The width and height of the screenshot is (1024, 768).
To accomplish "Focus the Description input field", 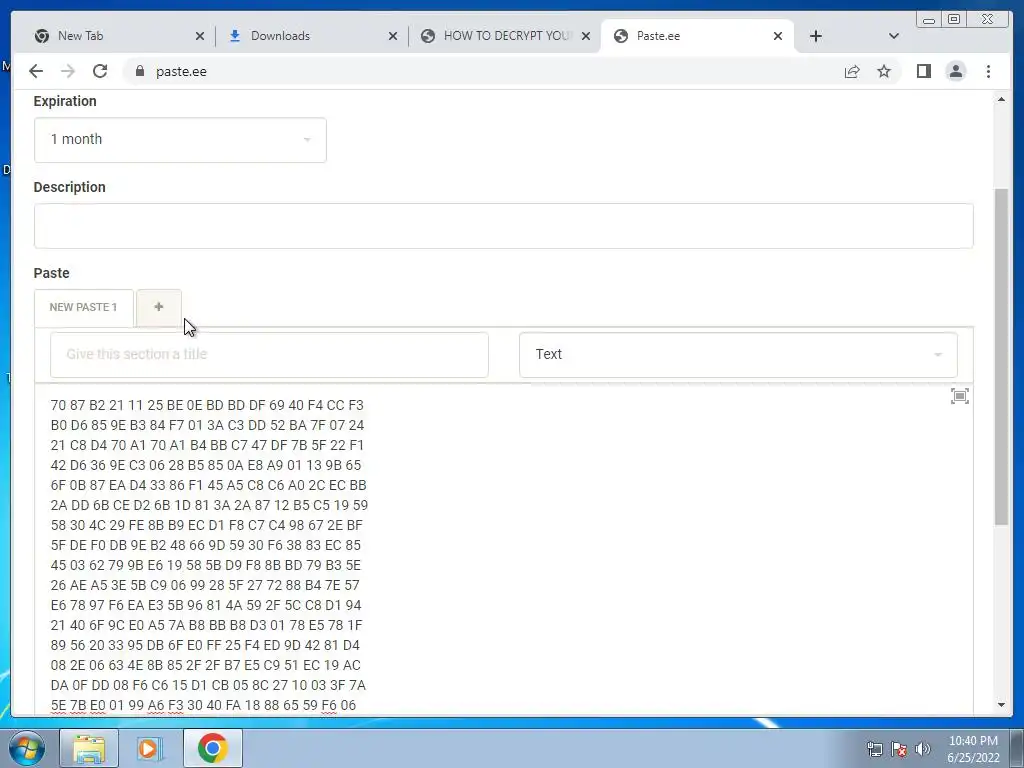I will coord(504,226).
